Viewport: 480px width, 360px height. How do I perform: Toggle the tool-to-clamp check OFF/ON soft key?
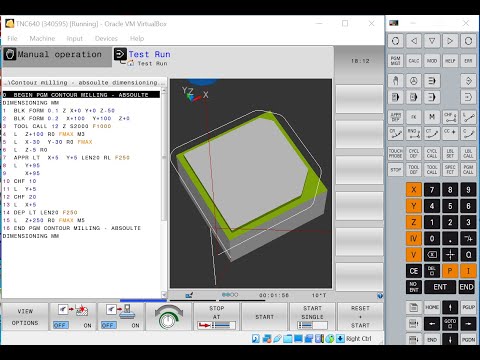click(x=120, y=317)
